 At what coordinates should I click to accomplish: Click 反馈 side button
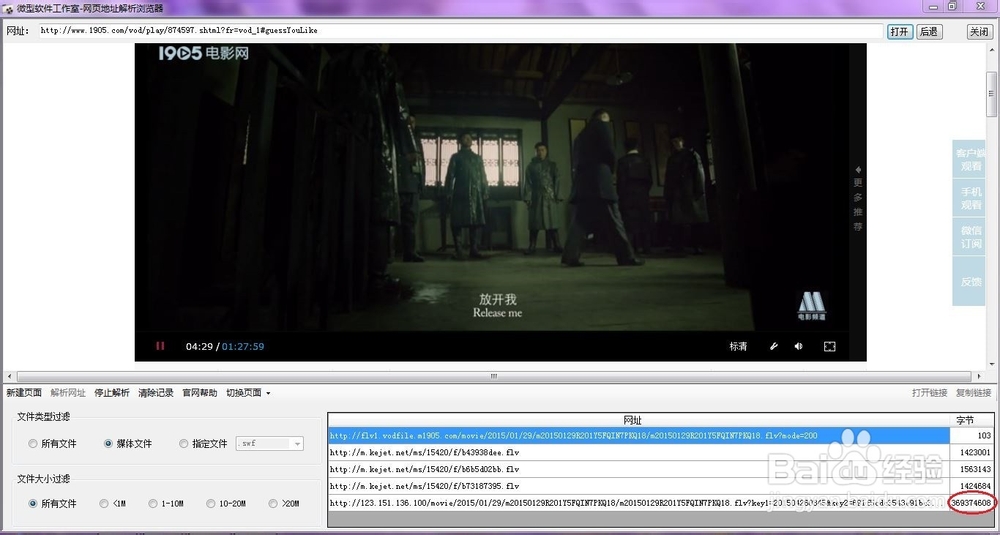click(971, 281)
